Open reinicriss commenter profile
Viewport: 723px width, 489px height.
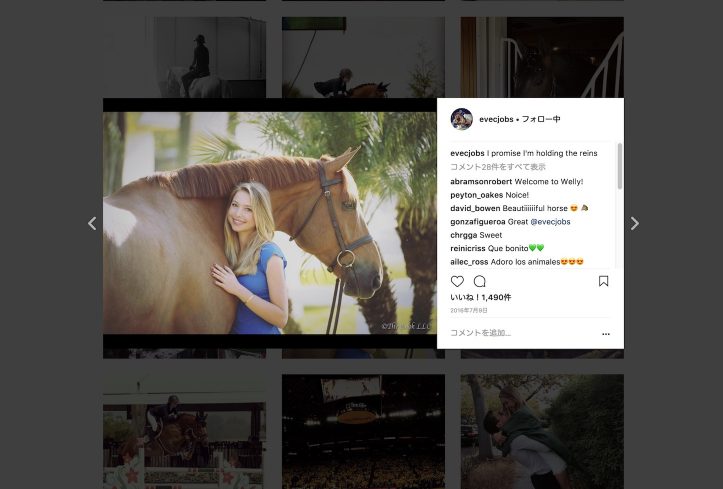(x=469, y=248)
